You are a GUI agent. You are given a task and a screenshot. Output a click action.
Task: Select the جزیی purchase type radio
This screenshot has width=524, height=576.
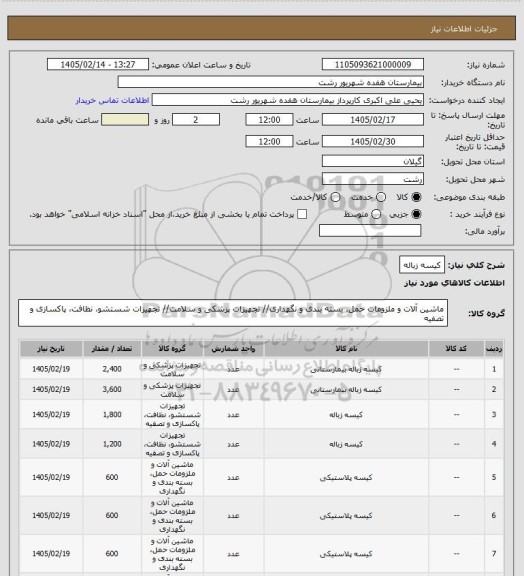(416, 214)
